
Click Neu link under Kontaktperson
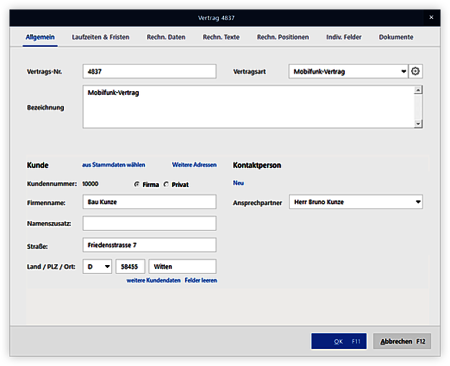point(238,183)
